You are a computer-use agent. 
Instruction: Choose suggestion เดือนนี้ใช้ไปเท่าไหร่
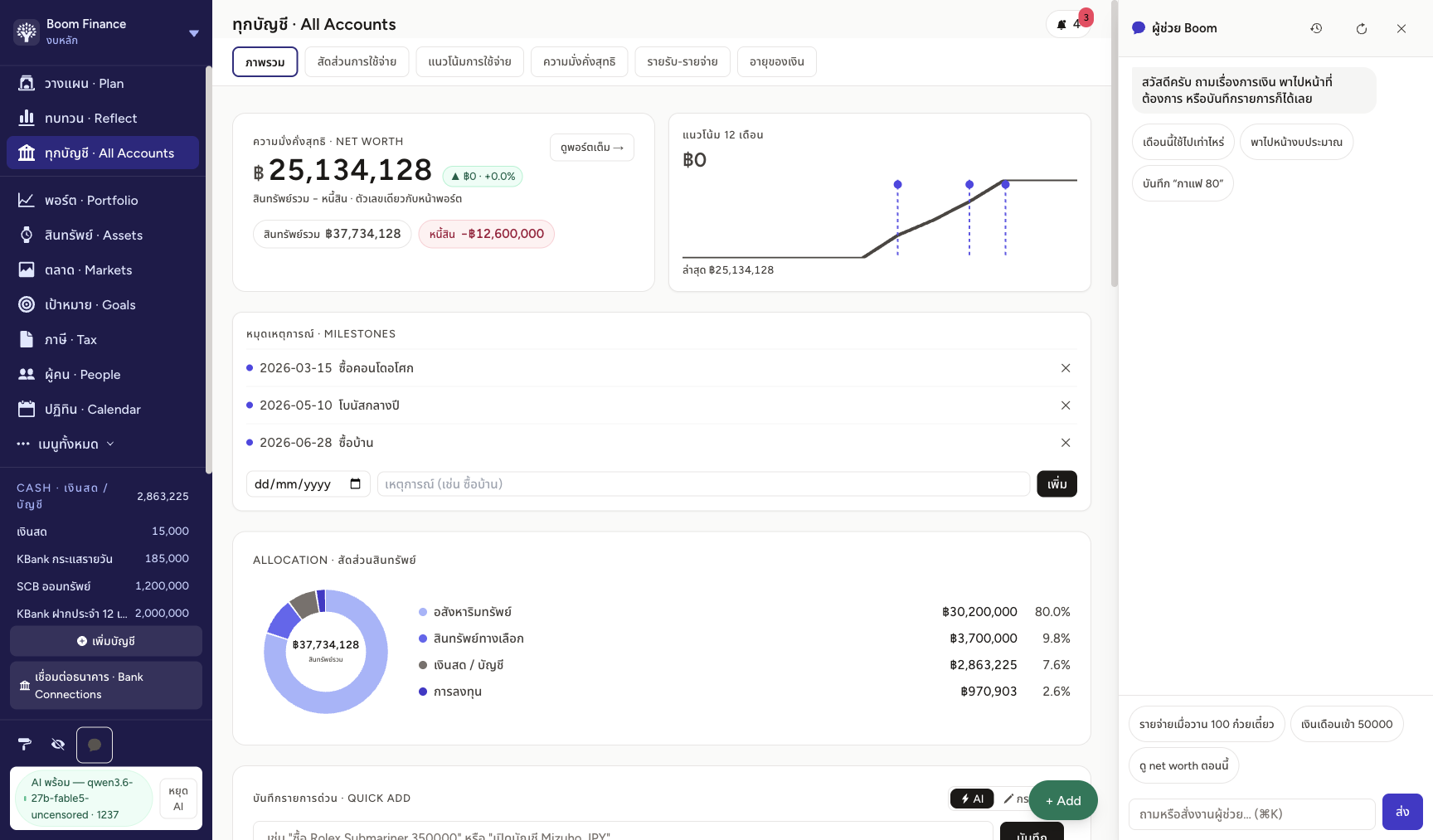(1183, 142)
